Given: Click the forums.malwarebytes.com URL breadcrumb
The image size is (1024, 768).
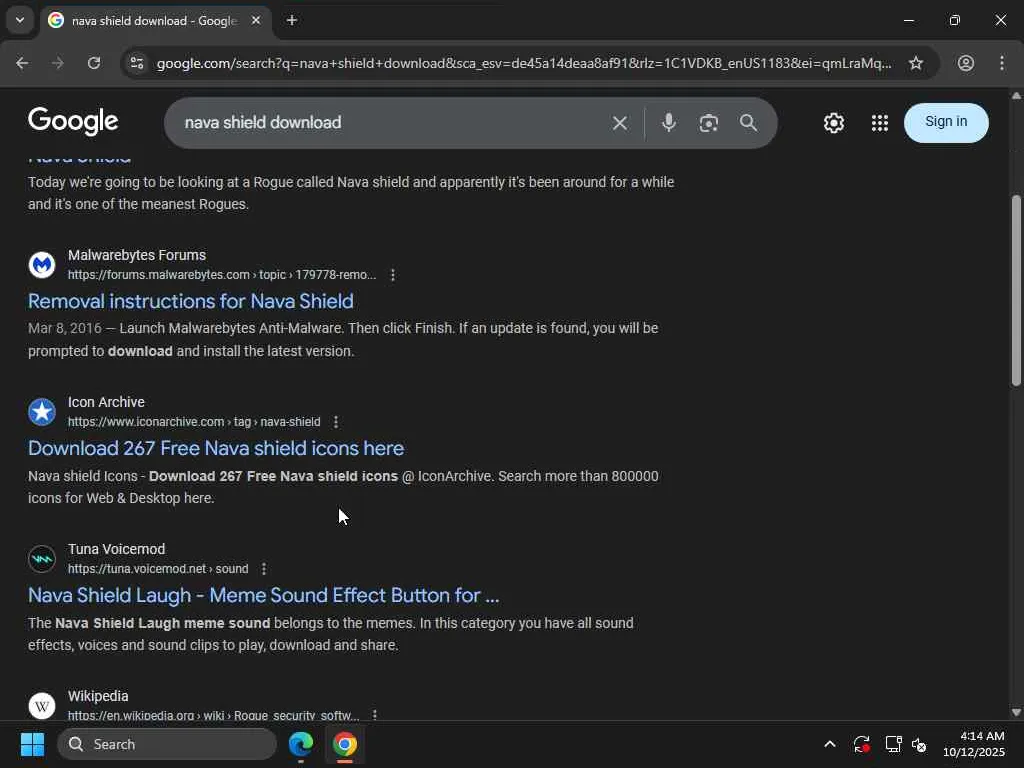Looking at the screenshot, I should pos(222,275).
